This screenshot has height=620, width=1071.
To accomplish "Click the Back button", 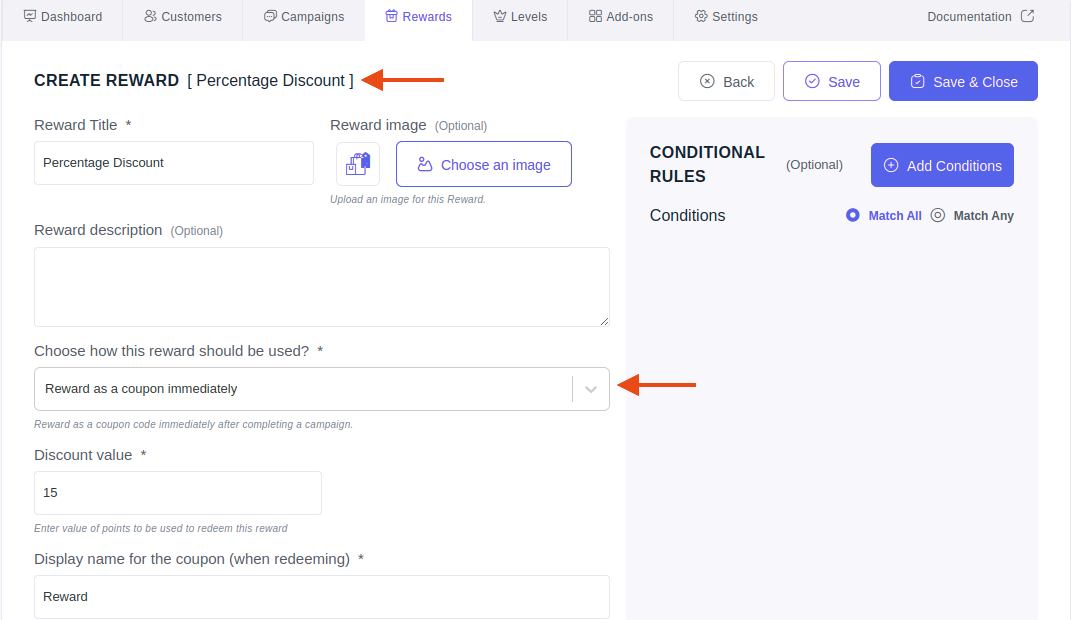I will [726, 81].
